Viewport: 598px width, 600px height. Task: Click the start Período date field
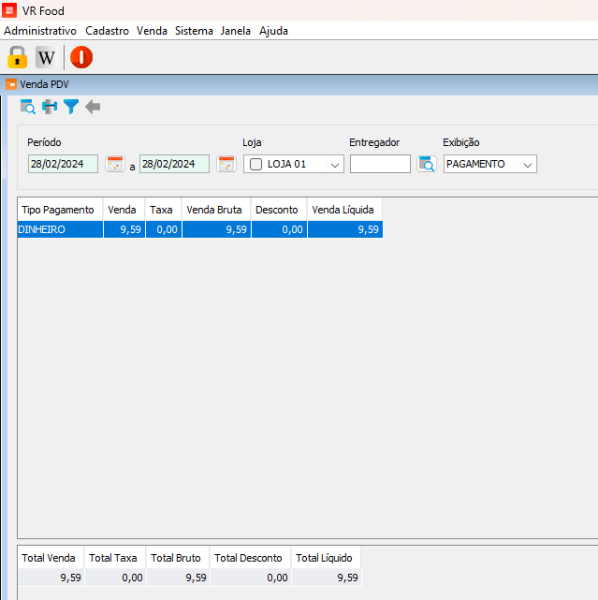point(63,164)
